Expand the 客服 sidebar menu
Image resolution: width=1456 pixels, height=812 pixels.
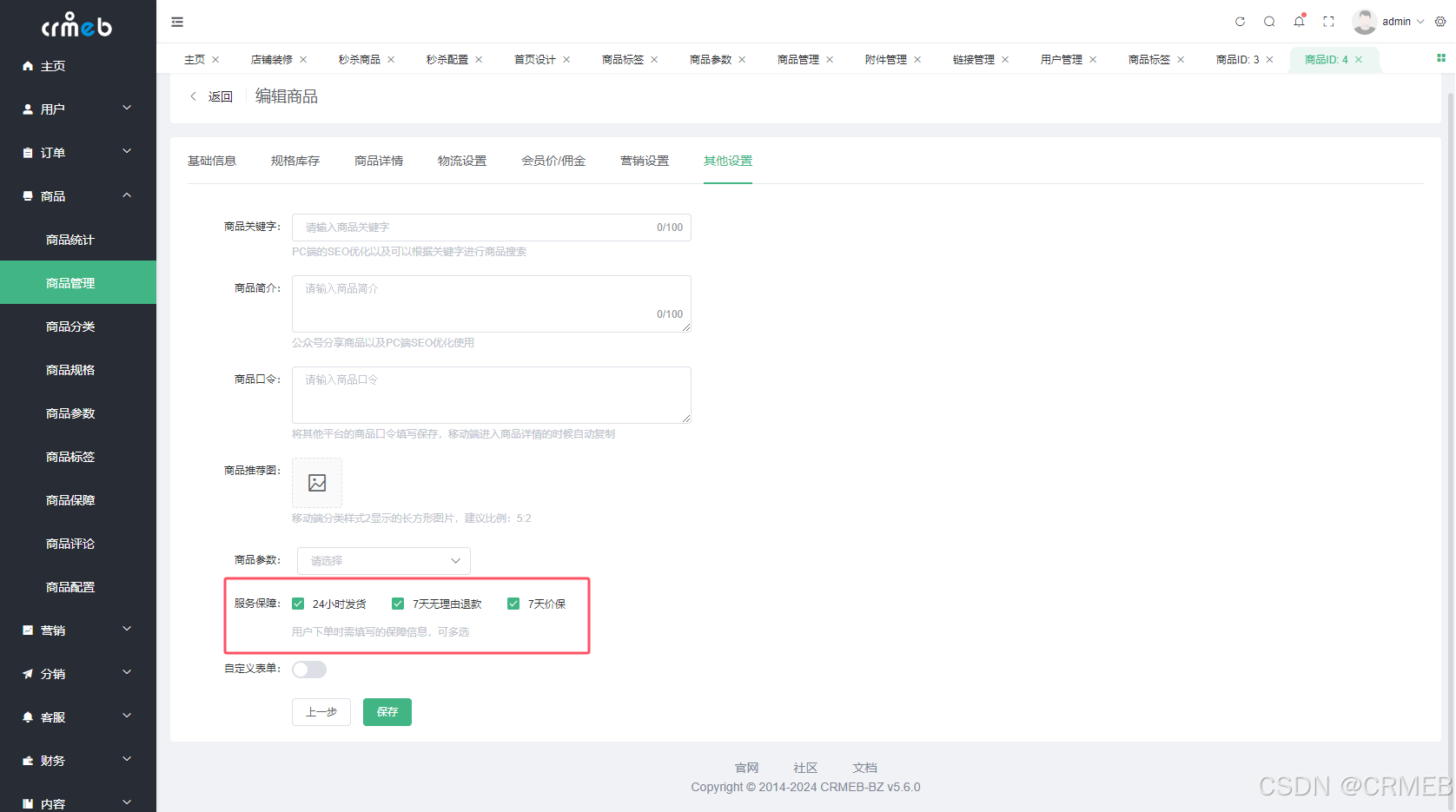coord(78,717)
